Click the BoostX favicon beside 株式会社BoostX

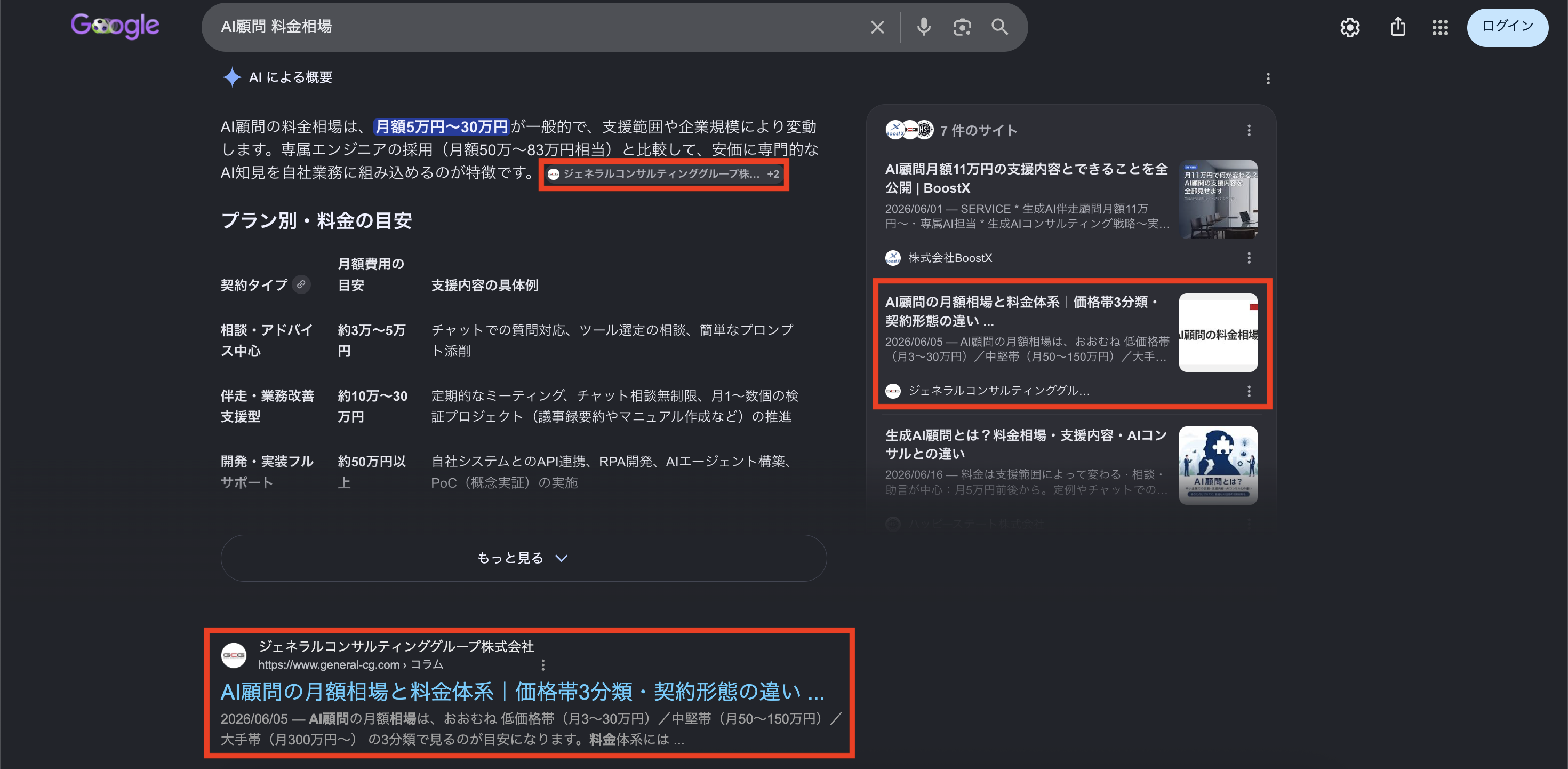[893, 258]
